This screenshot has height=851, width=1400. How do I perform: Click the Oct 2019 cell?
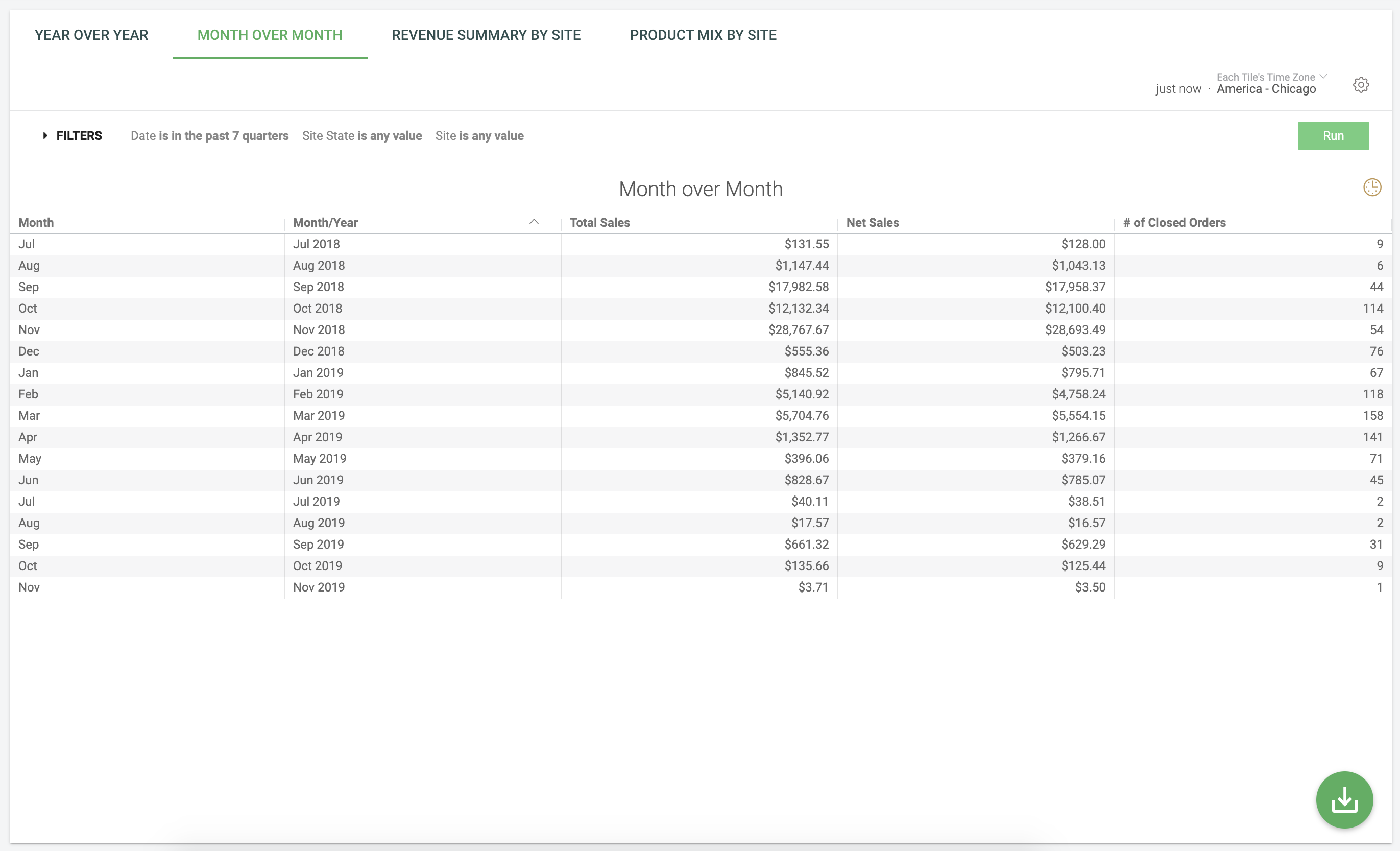[x=318, y=566]
